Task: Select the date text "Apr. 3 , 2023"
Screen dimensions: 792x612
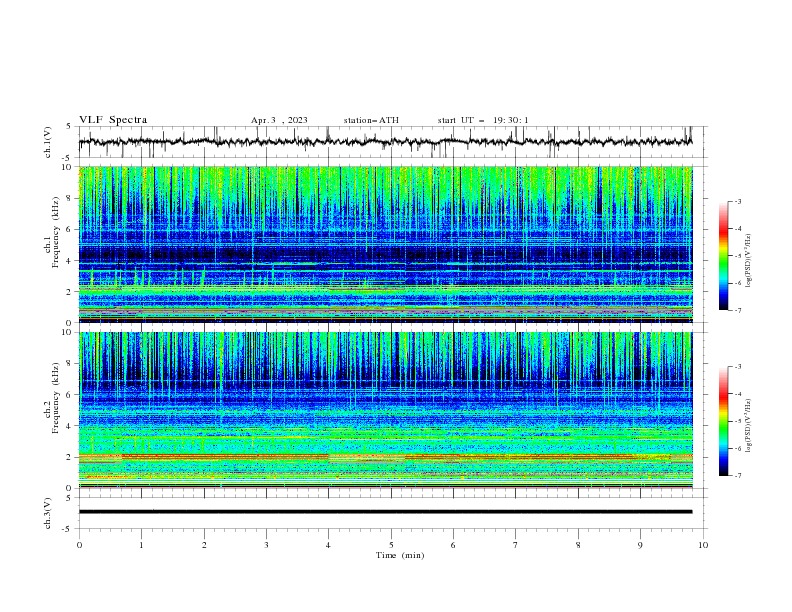Action: tap(279, 120)
